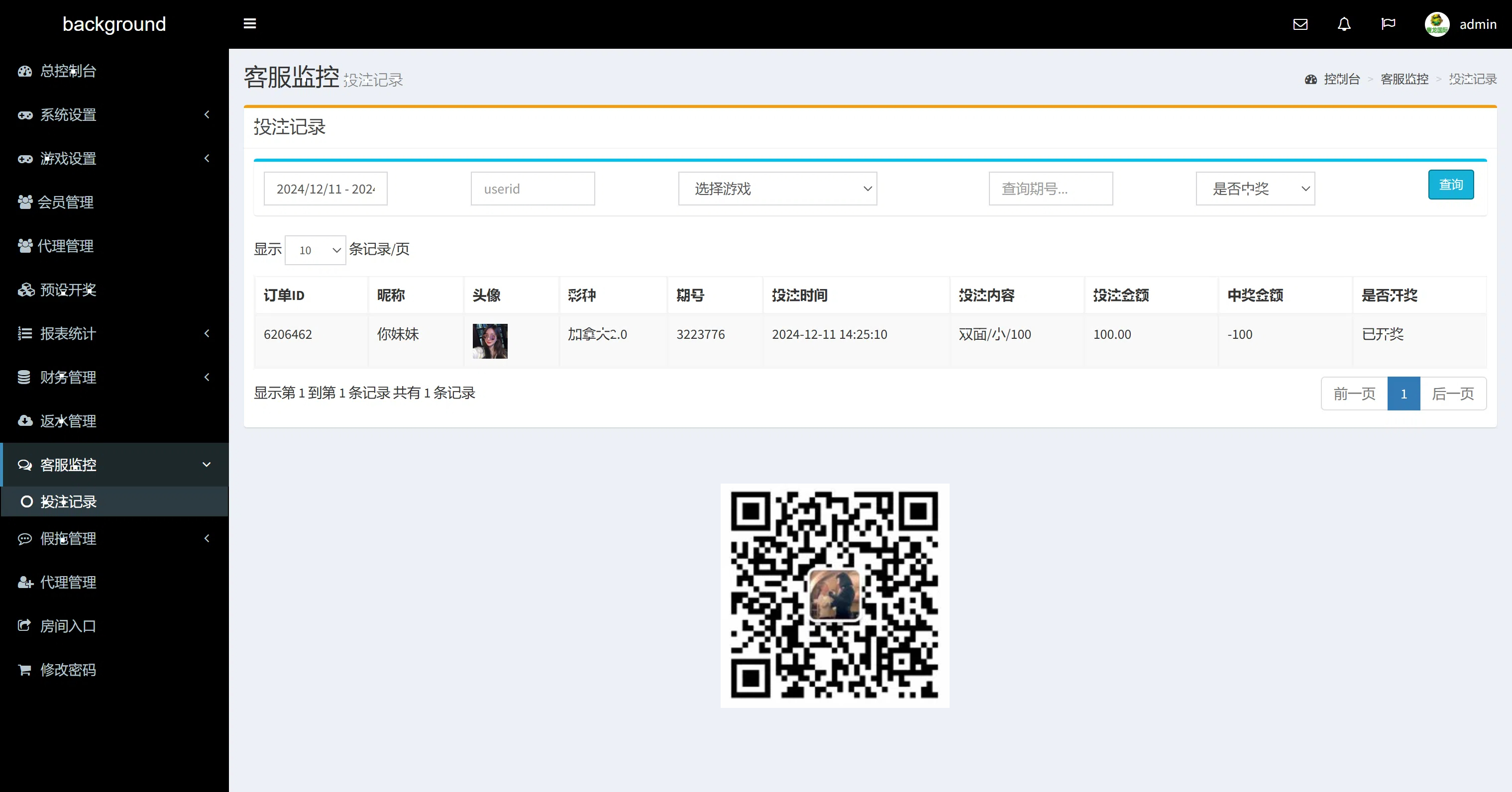
Task: Click the avatar thumbnail in 你妹妹 row
Action: point(490,341)
